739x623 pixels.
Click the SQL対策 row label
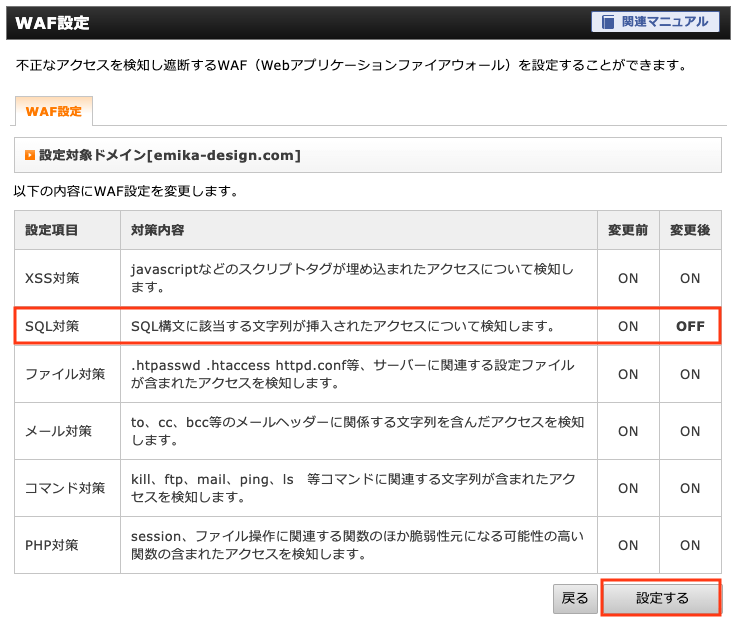[x=52, y=326]
